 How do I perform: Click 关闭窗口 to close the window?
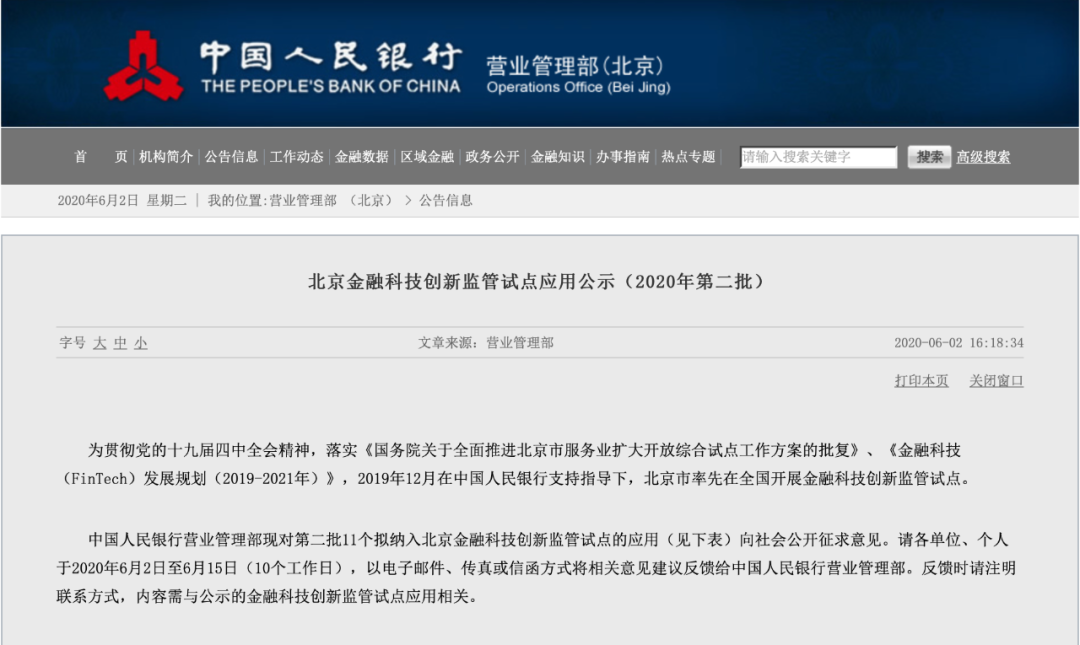pos(998,381)
